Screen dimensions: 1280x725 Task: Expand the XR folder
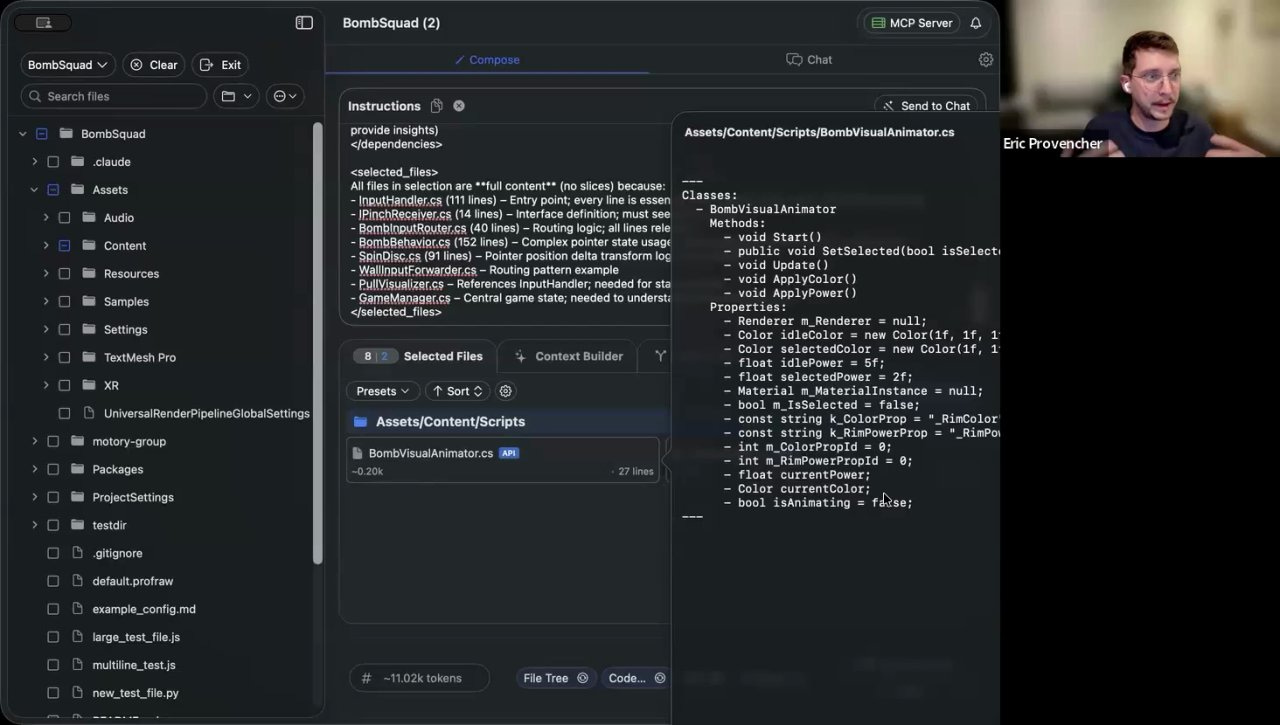[x=45, y=386]
